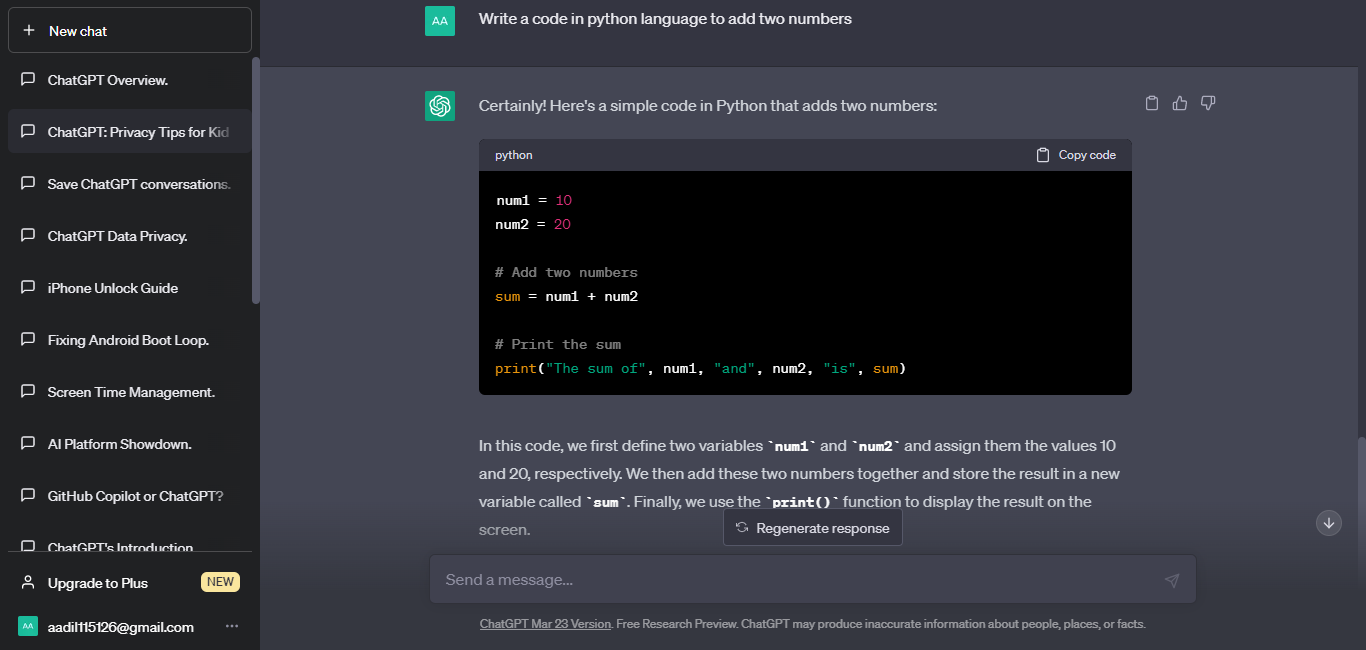Open the ChatGPT Mar 23 Version link
The width and height of the screenshot is (1366, 650).
coord(545,624)
